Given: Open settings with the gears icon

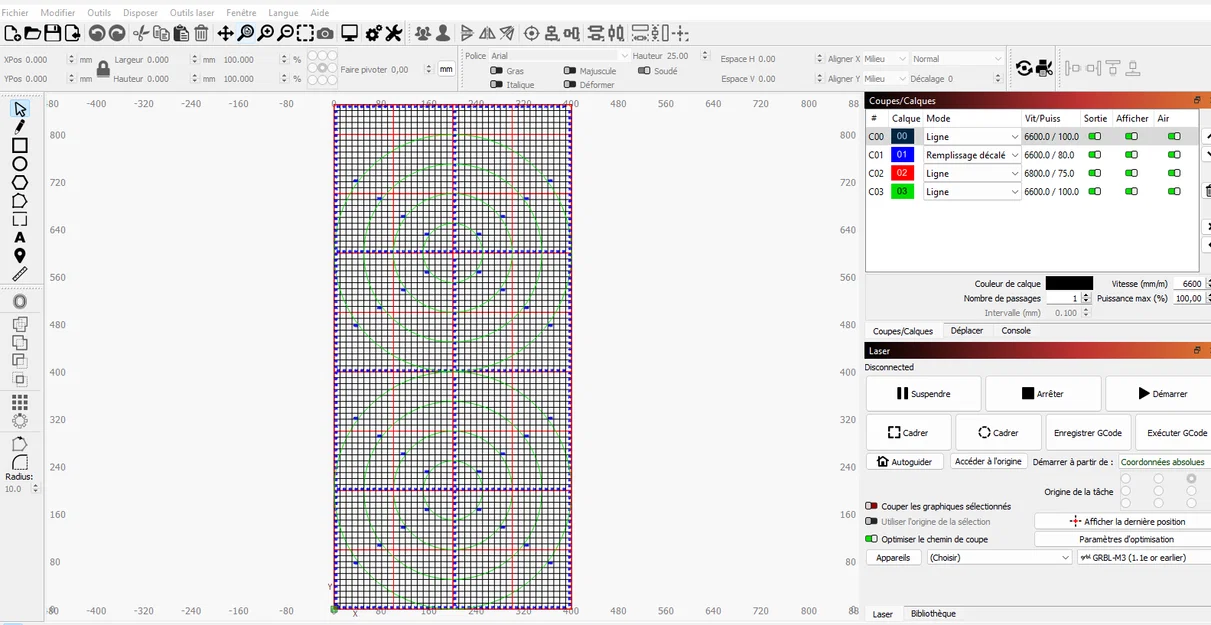Looking at the screenshot, I should (374, 33).
